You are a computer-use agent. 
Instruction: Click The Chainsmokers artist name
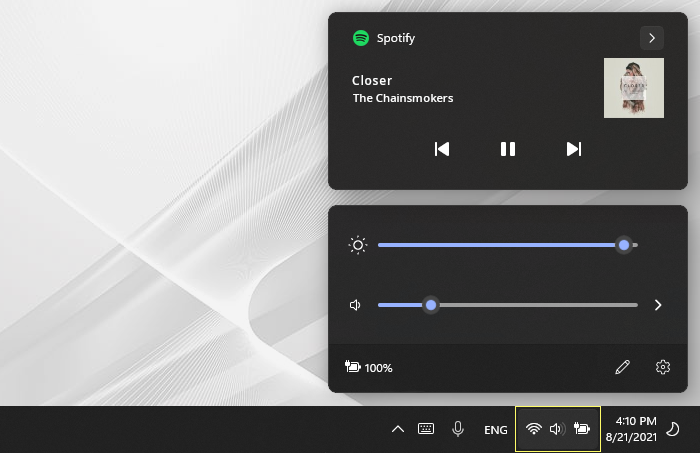point(403,98)
